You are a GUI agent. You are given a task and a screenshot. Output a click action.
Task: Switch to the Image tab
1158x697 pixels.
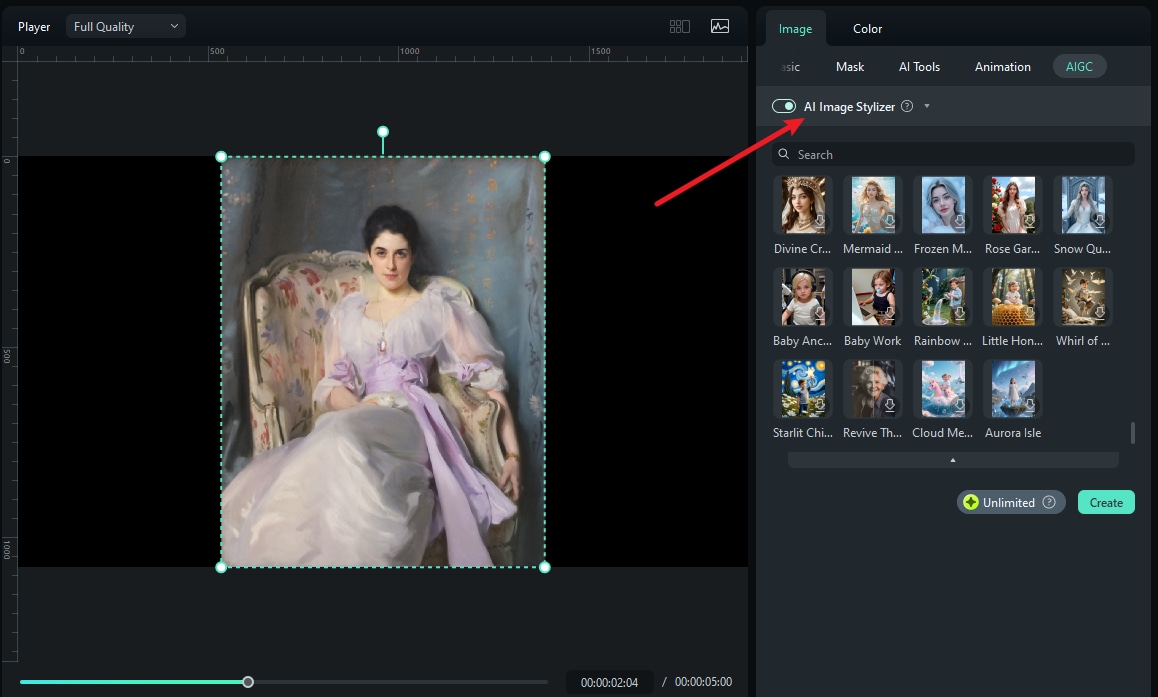pos(795,29)
